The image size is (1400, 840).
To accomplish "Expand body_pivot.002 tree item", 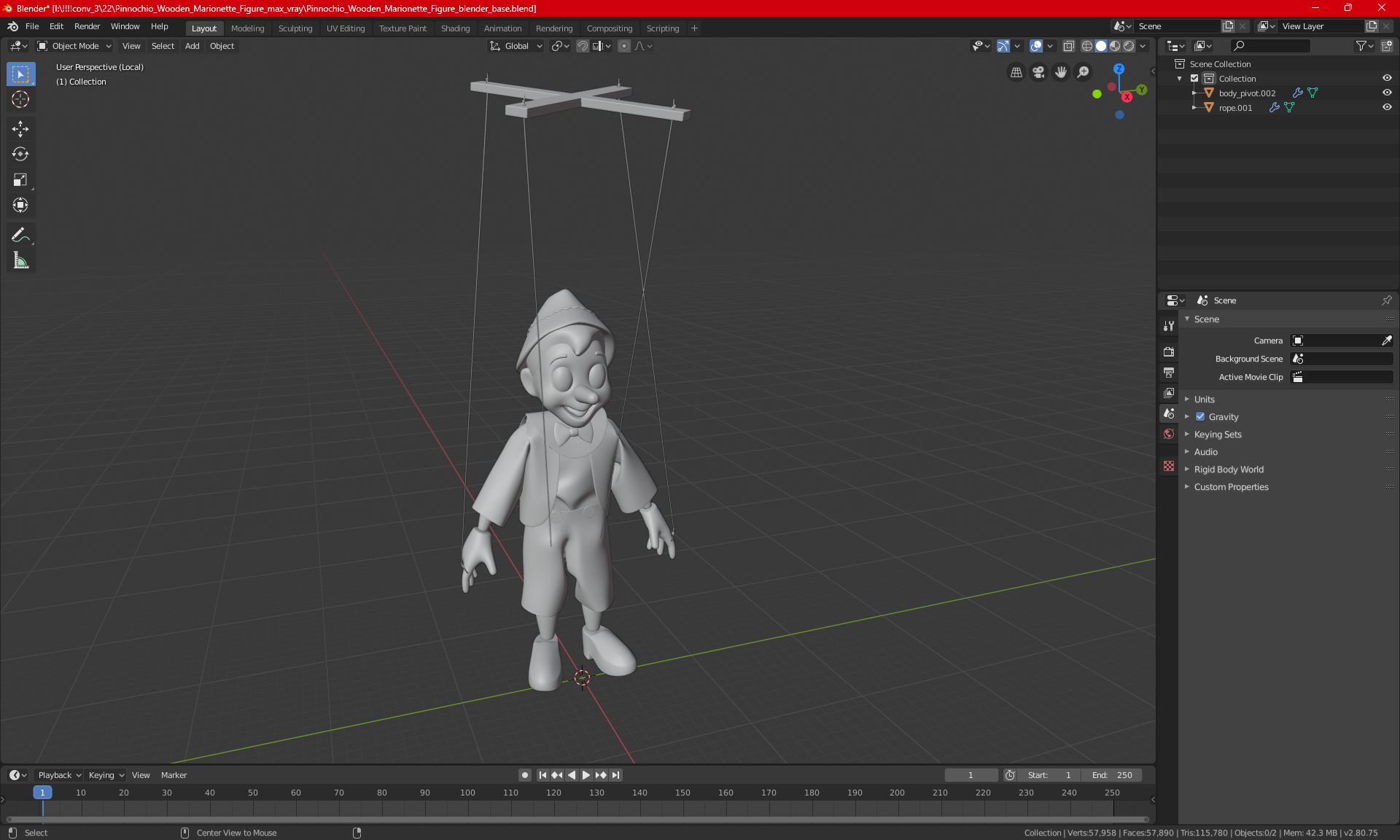I will click(x=1194, y=93).
